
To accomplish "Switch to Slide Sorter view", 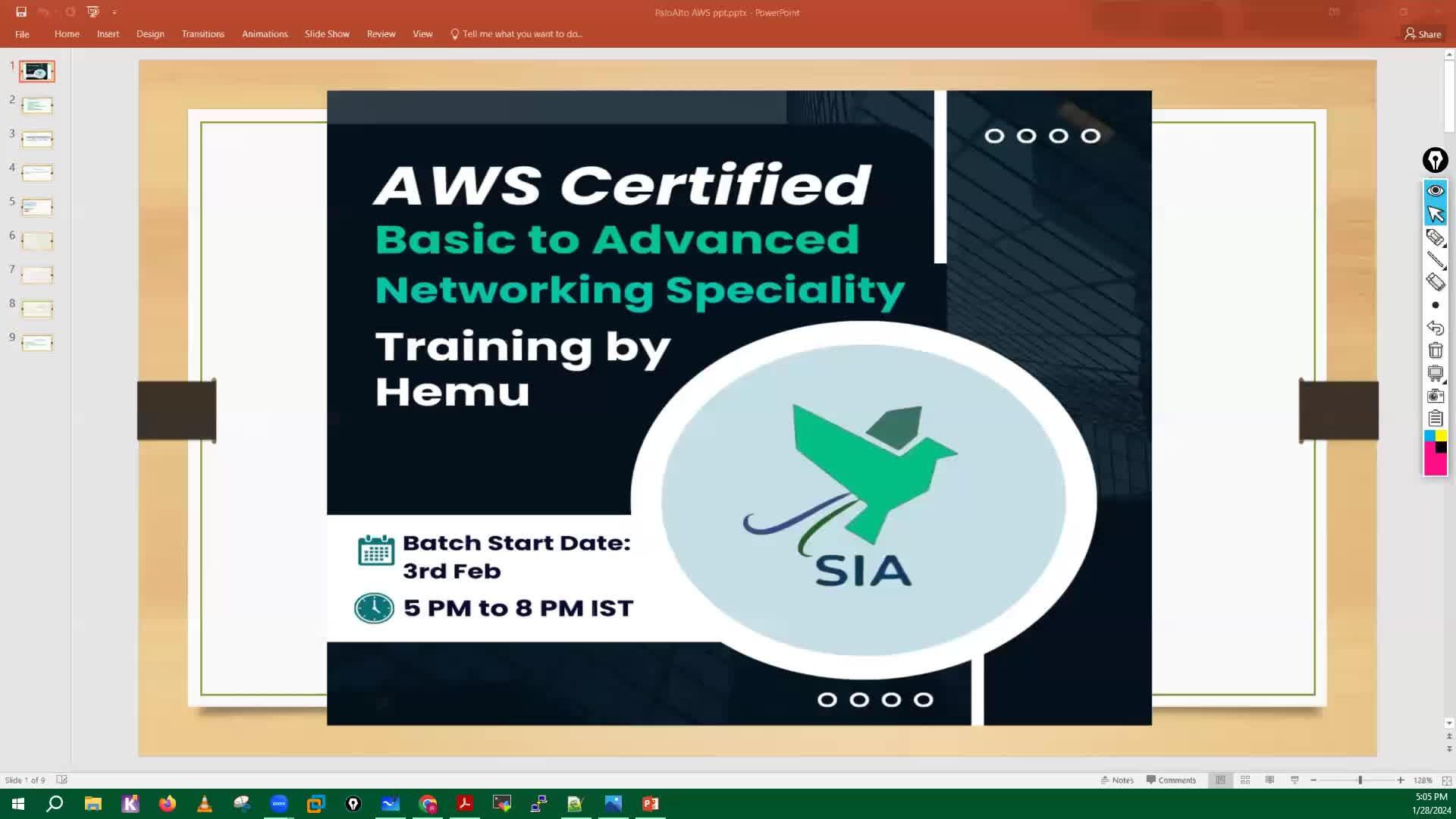I will click(1244, 780).
